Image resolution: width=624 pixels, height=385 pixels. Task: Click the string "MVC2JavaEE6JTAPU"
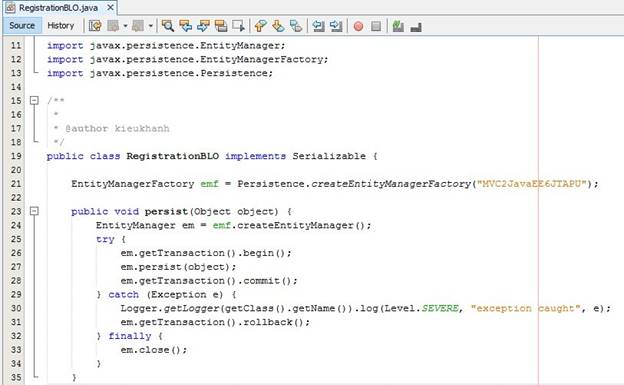click(532, 184)
